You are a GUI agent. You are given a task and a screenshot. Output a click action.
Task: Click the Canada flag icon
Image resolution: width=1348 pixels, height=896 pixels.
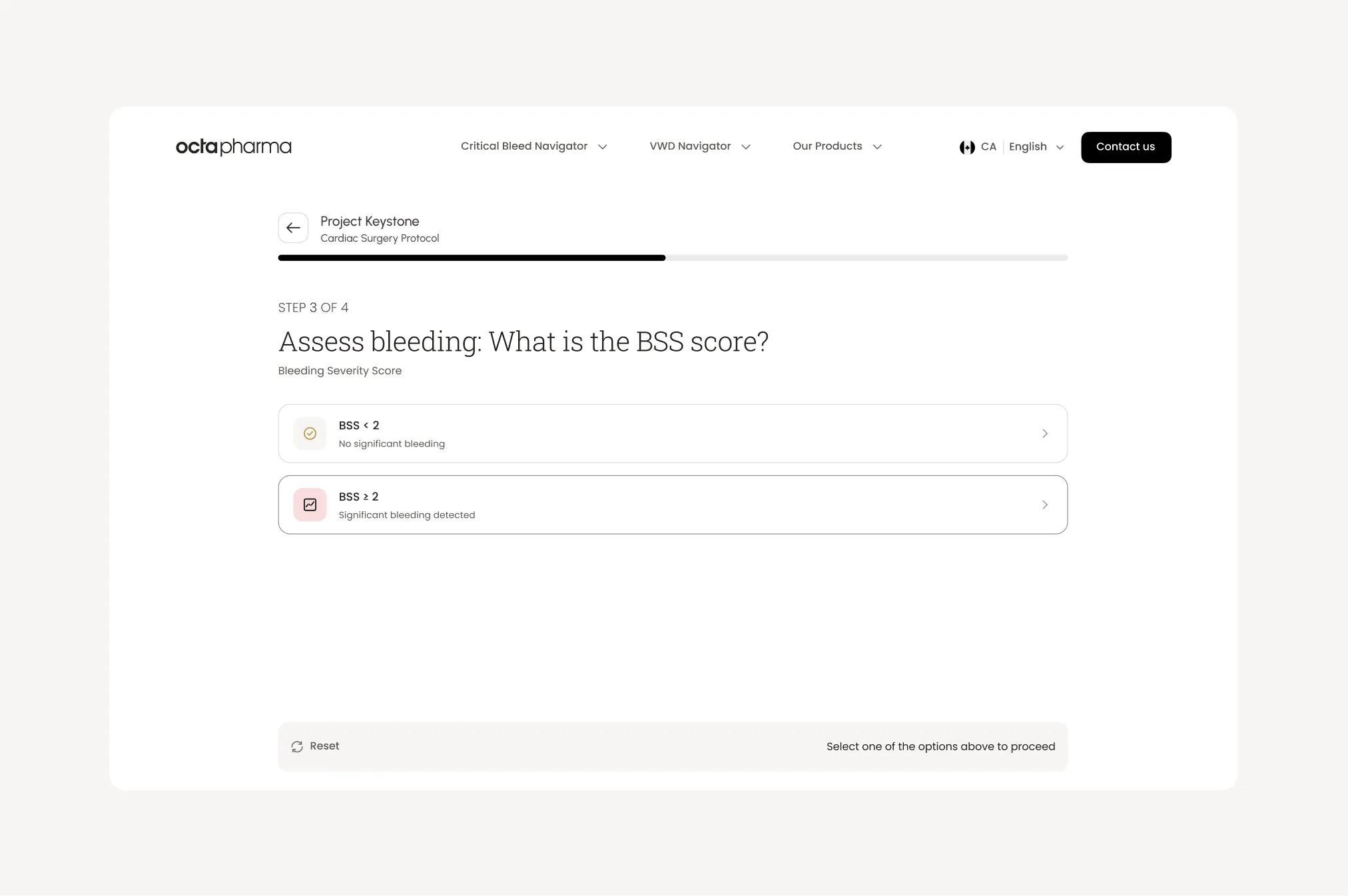point(967,147)
